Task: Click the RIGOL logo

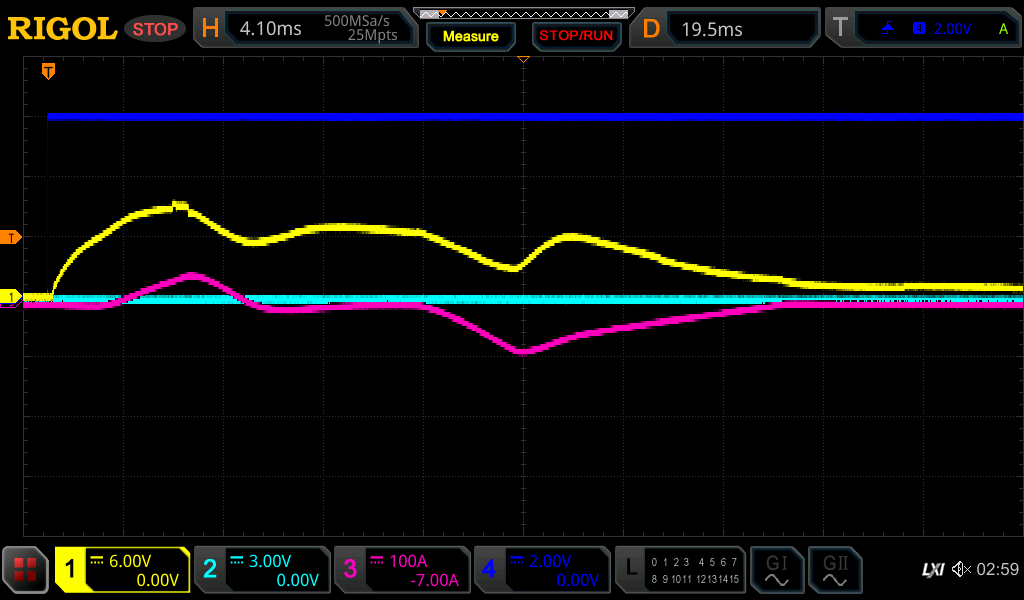Action: click(62, 29)
